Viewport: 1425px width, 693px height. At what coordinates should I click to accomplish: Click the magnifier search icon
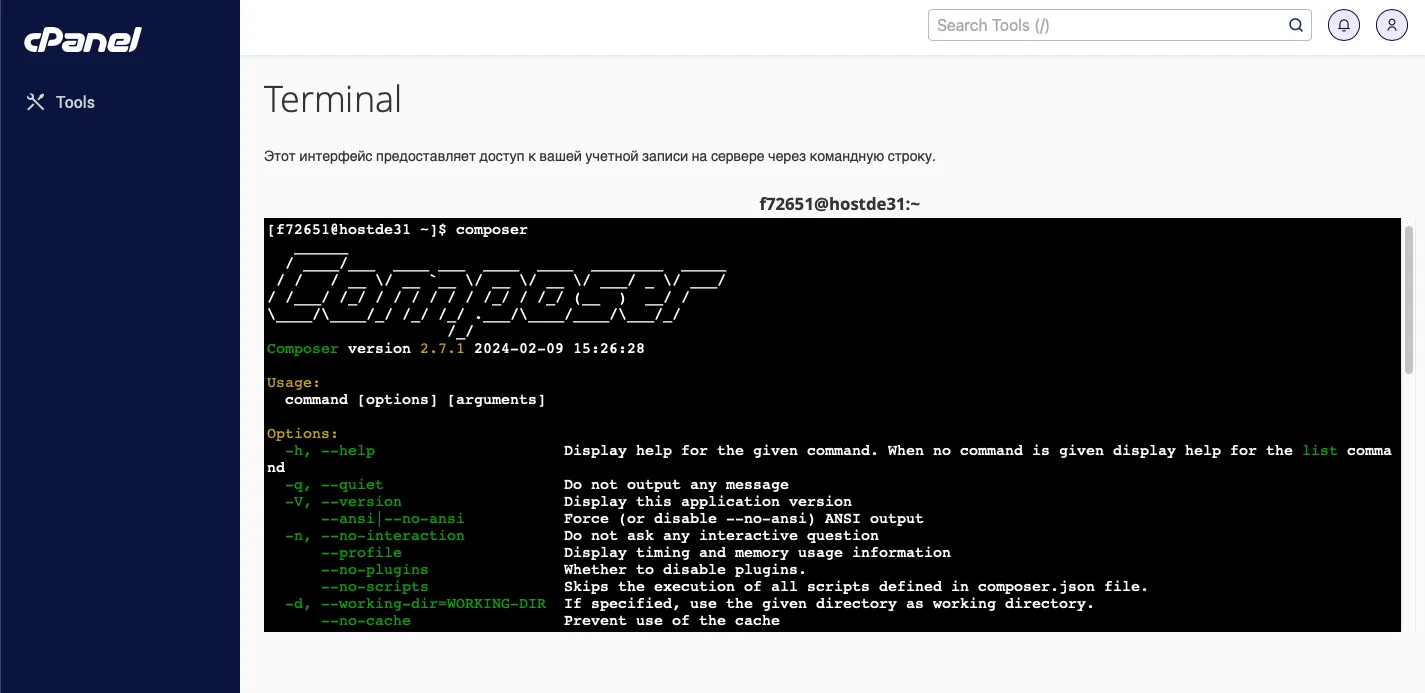[1295, 25]
